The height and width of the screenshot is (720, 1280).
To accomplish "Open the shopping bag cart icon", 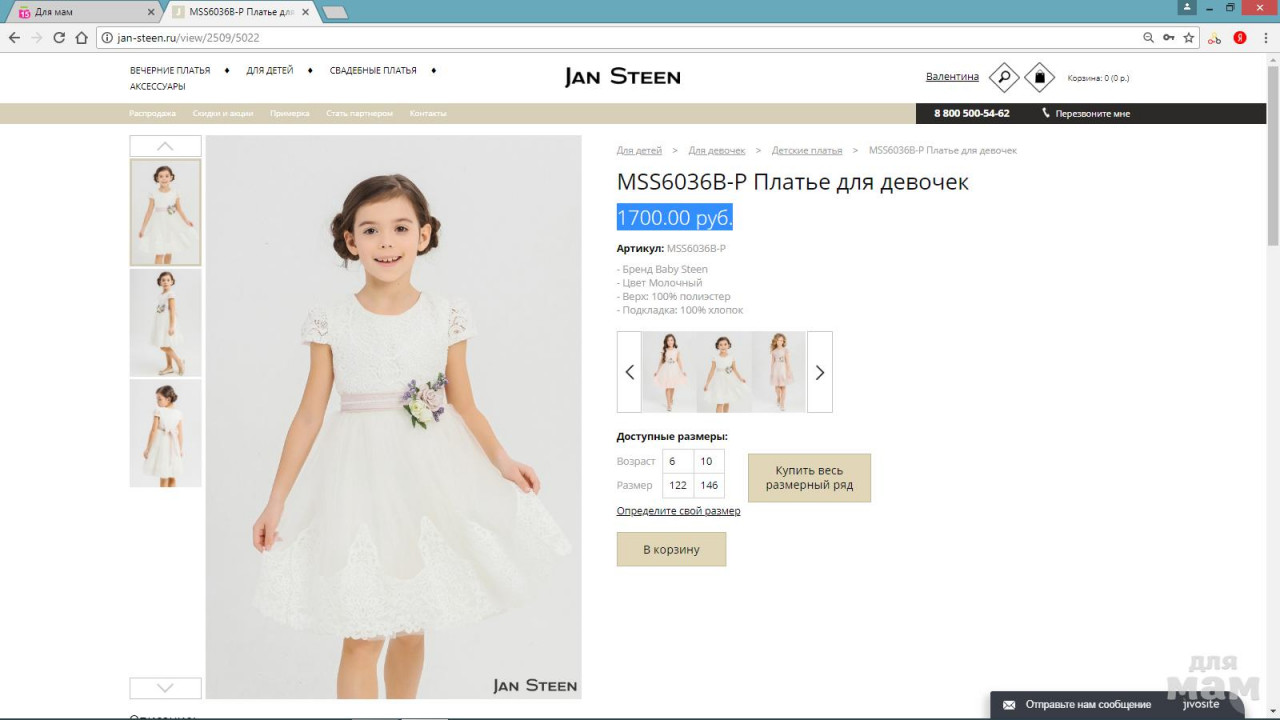I will pos(1039,77).
